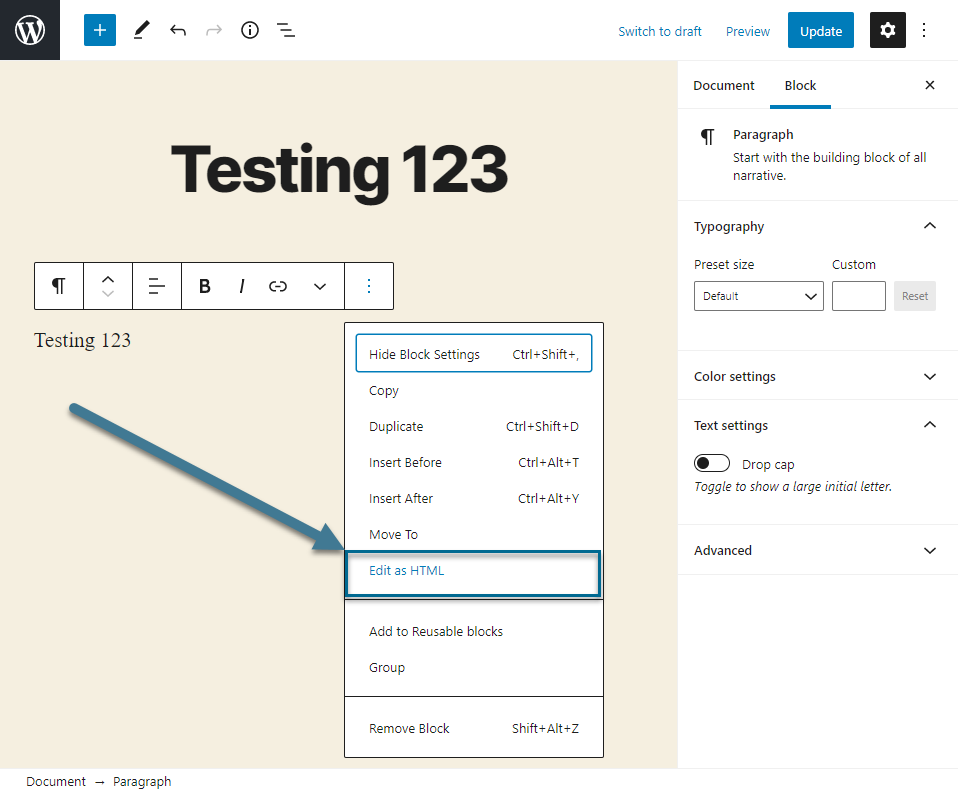Switch to the Document tab
The image size is (958, 793).
(x=724, y=86)
